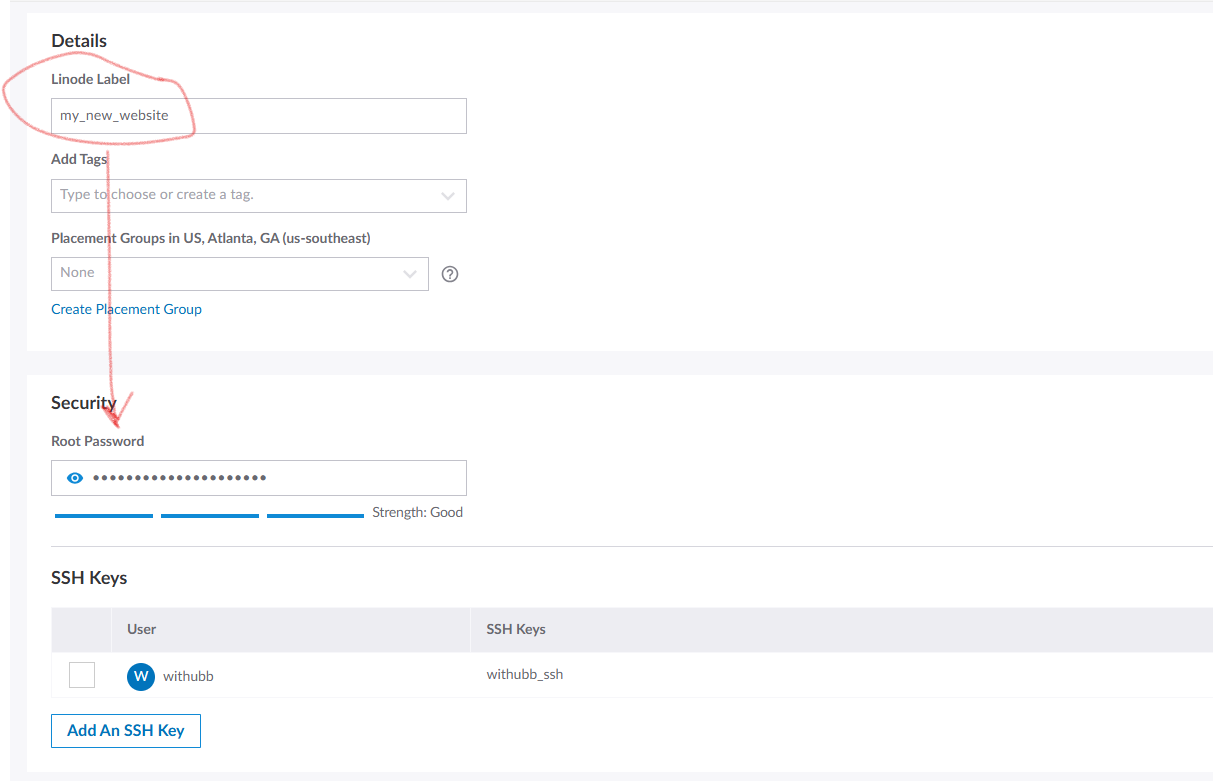Select the withubb_ssh key text
This screenshot has height=781, width=1213.
click(x=525, y=675)
